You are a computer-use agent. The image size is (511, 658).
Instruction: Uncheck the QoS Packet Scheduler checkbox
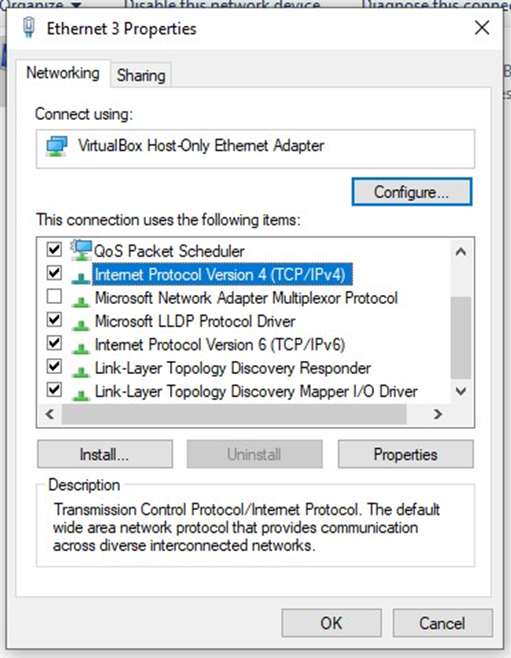(x=54, y=249)
